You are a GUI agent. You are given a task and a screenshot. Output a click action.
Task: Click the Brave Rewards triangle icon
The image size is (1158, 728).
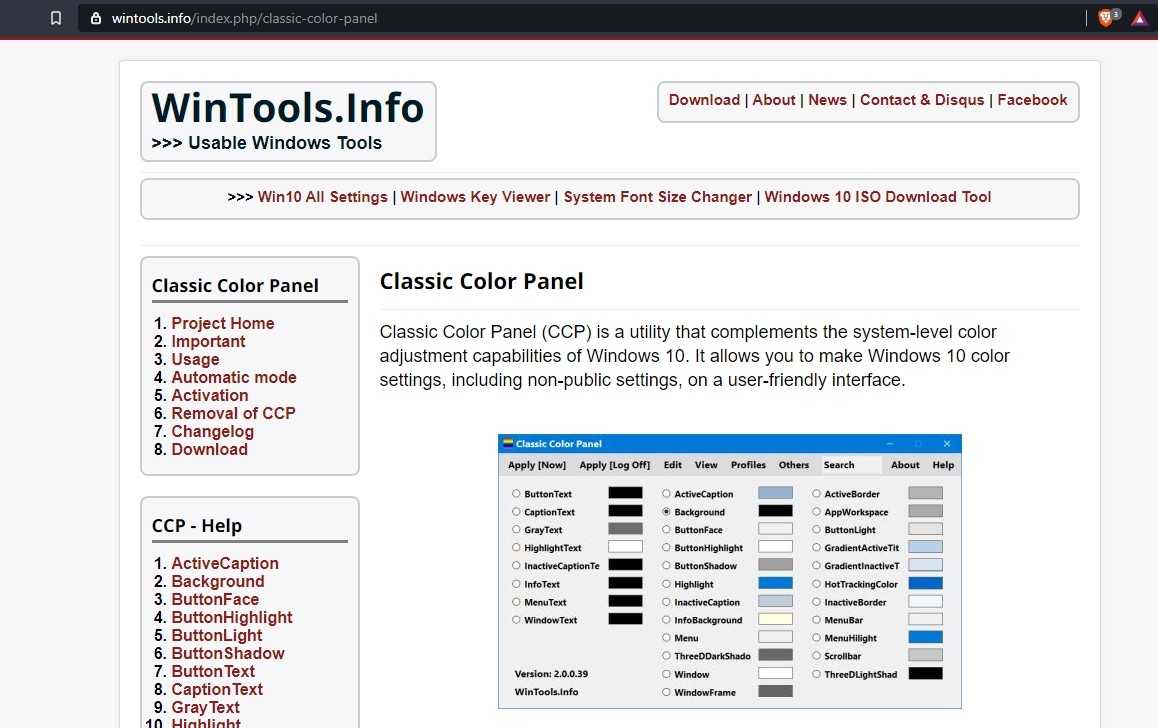click(x=1139, y=18)
